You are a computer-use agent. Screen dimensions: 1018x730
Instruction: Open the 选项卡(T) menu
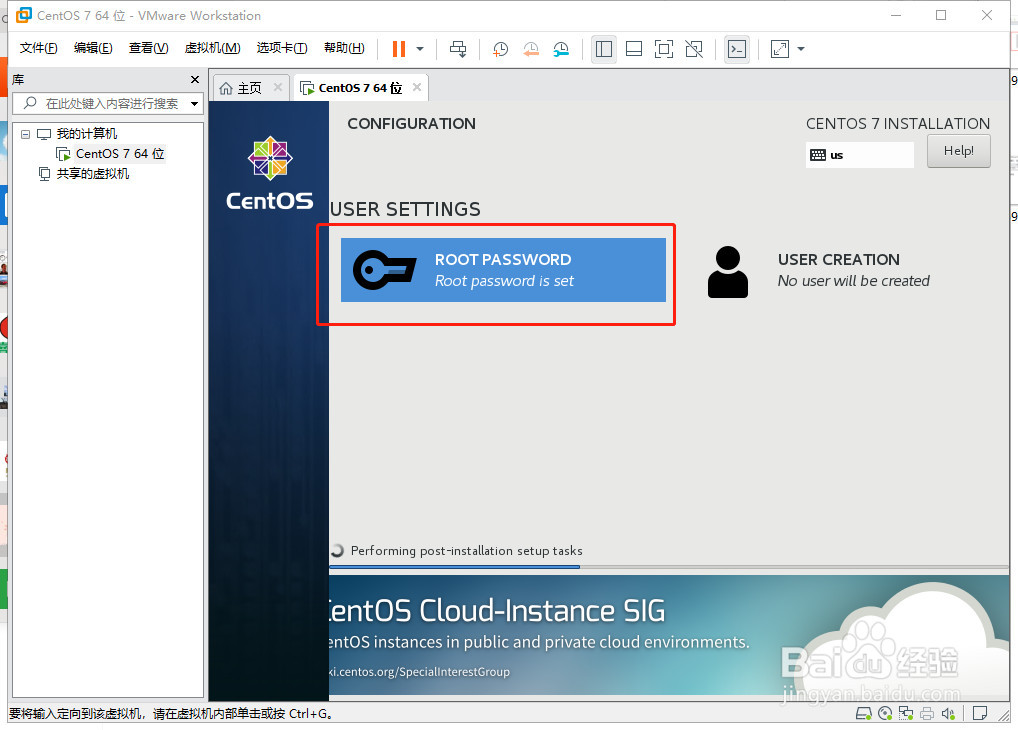[x=282, y=48]
